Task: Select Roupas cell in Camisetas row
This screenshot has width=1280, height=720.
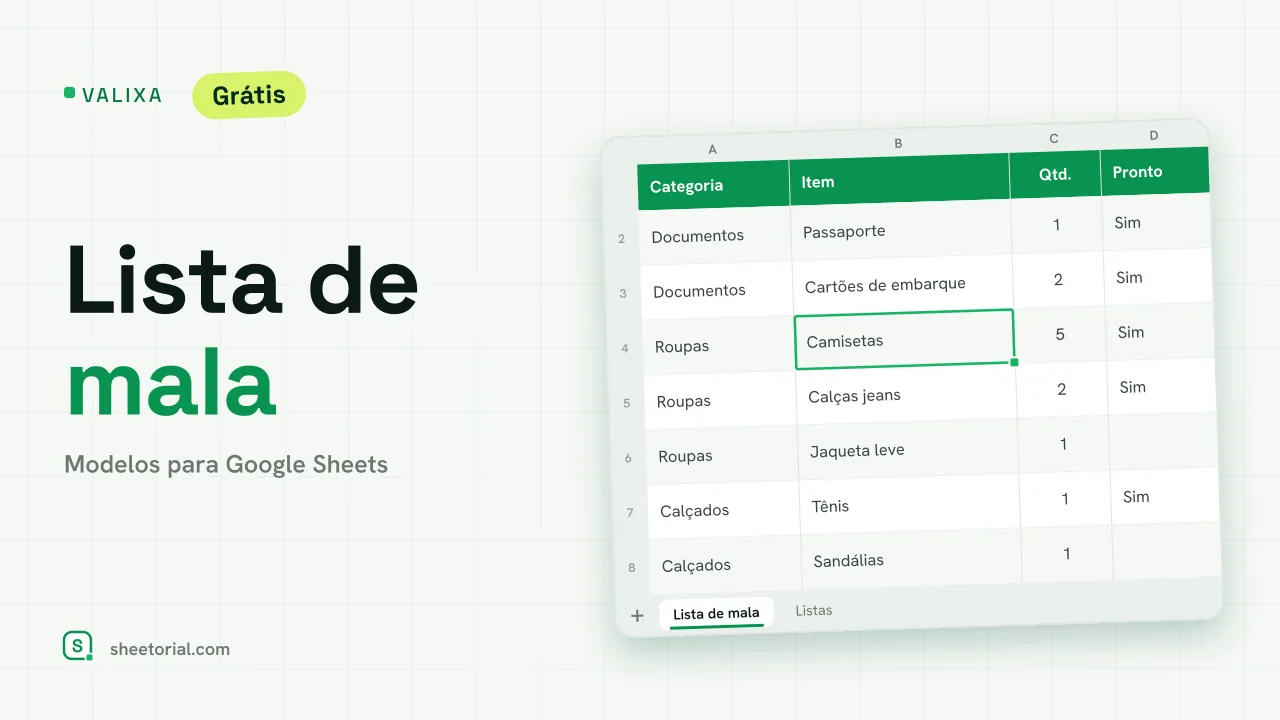Action: [719, 346]
